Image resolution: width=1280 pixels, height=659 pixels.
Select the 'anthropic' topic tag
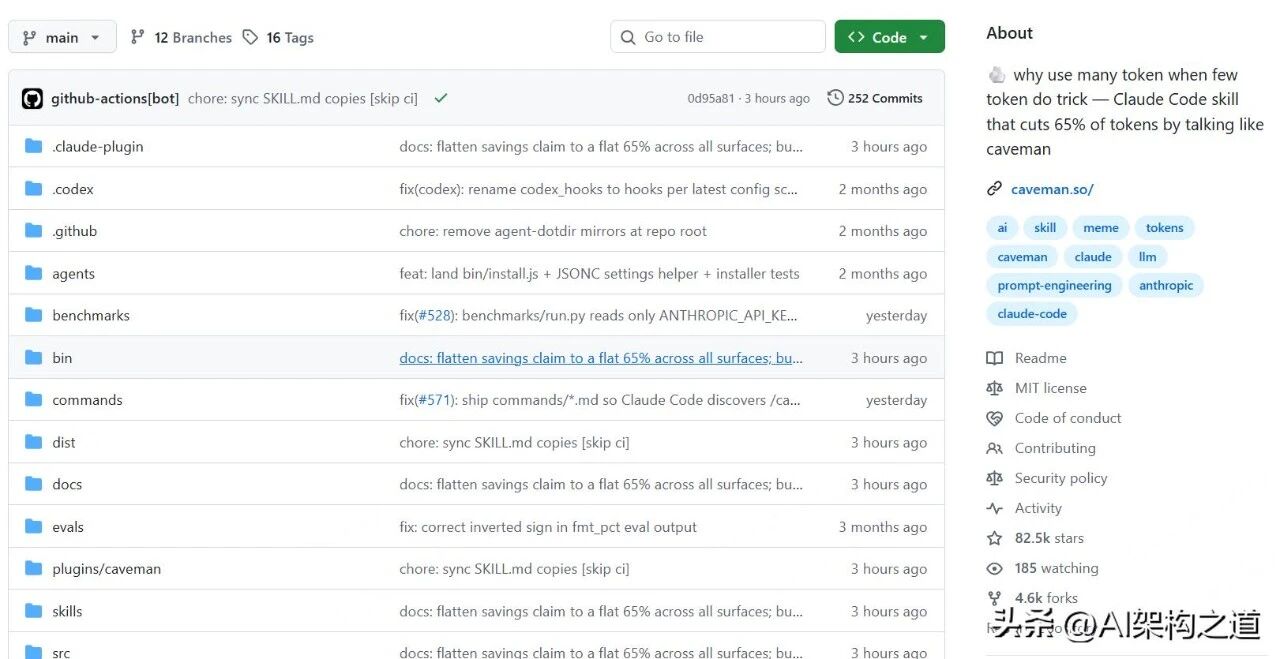[1166, 285]
